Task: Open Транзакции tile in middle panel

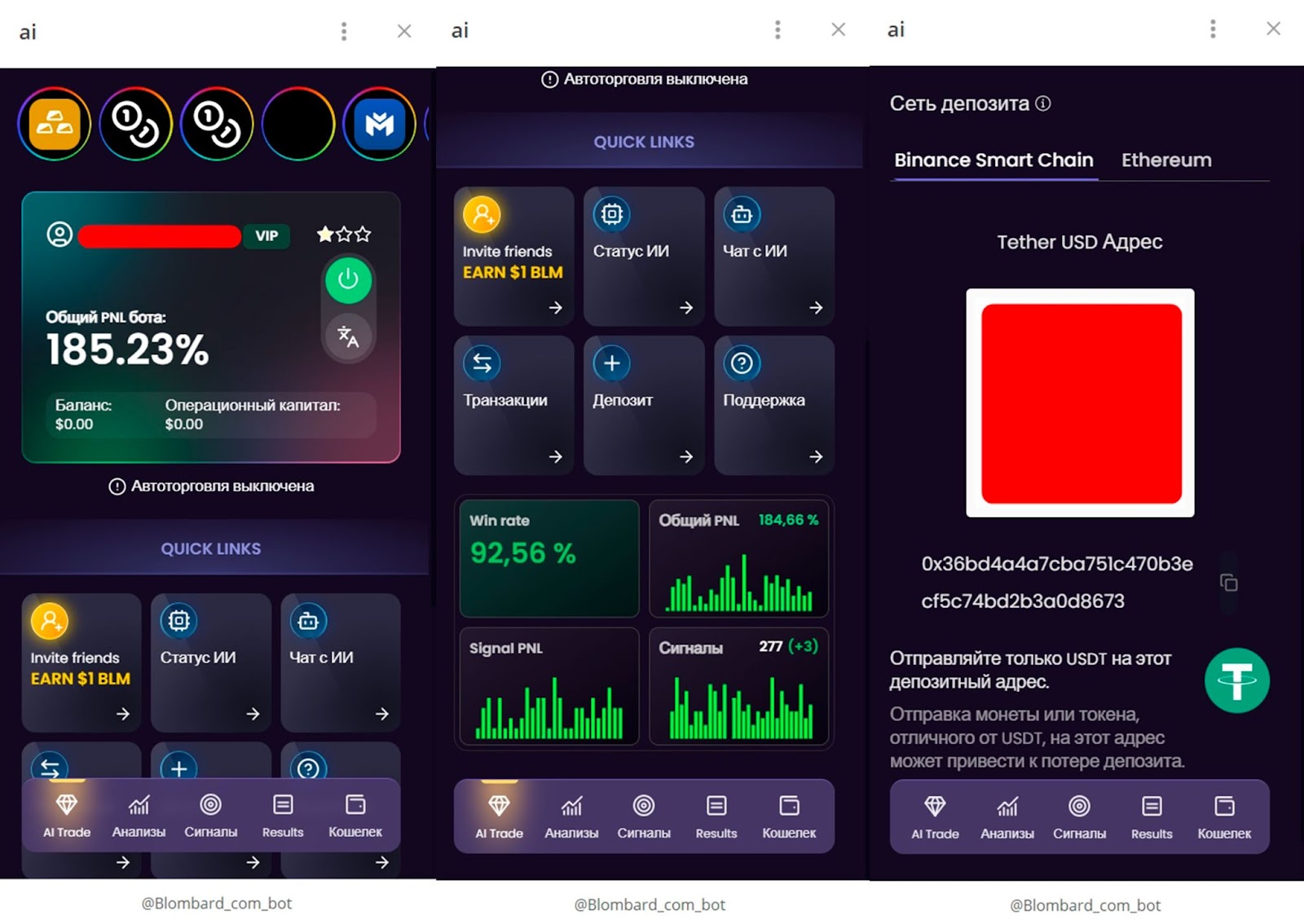Action: [513, 405]
